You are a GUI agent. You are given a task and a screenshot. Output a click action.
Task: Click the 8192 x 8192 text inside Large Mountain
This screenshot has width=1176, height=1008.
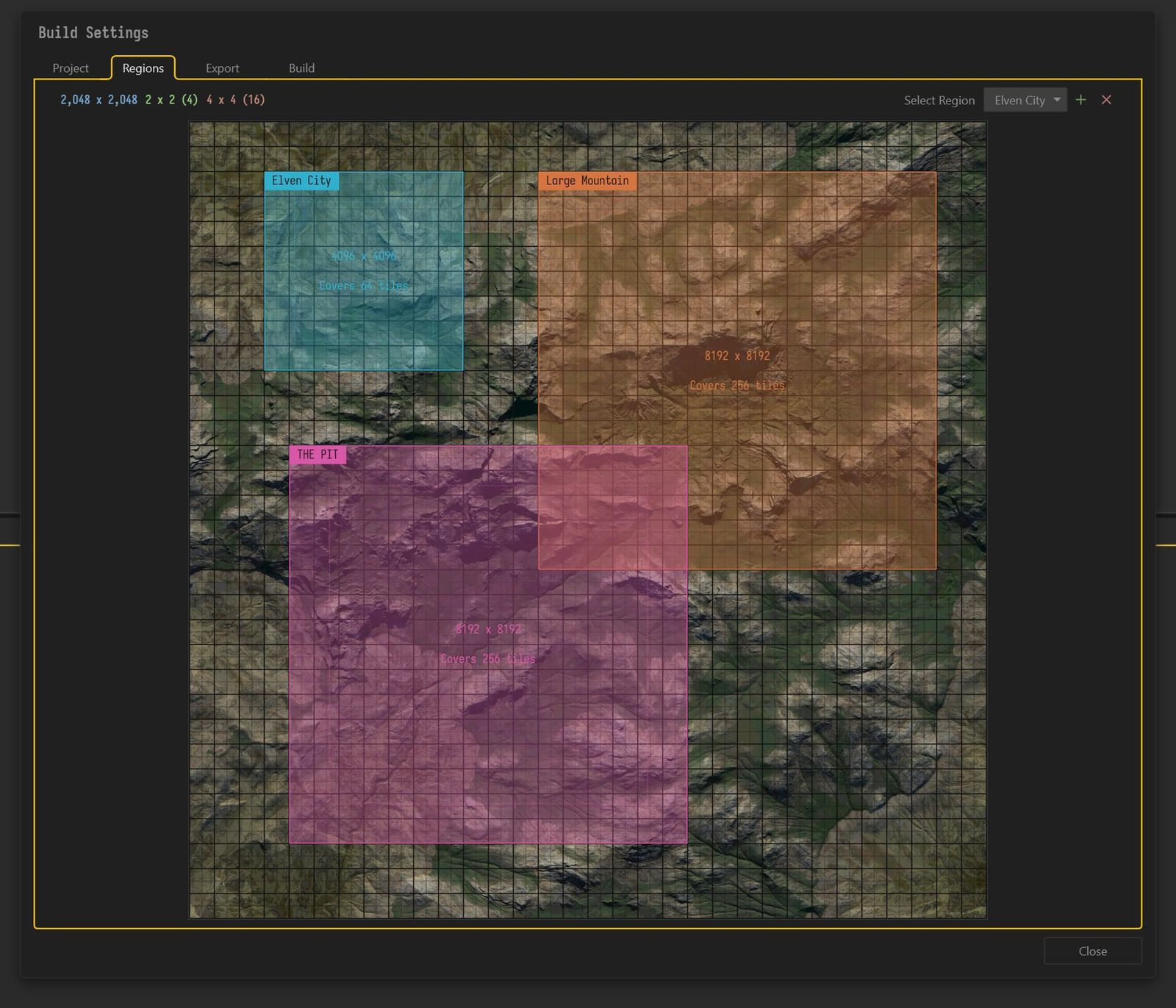pos(736,355)
